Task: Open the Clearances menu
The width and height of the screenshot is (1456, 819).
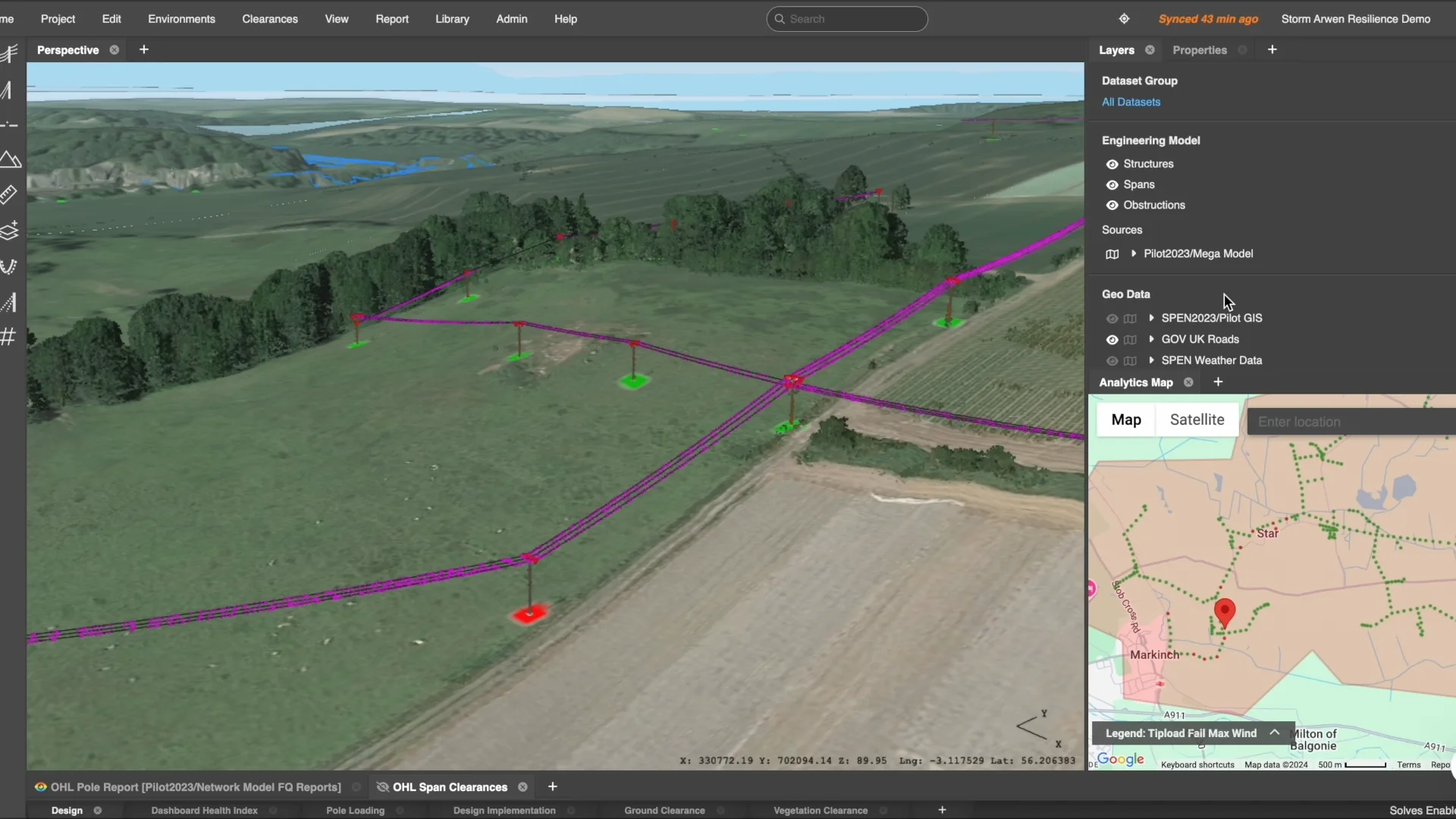Action: 270,19
